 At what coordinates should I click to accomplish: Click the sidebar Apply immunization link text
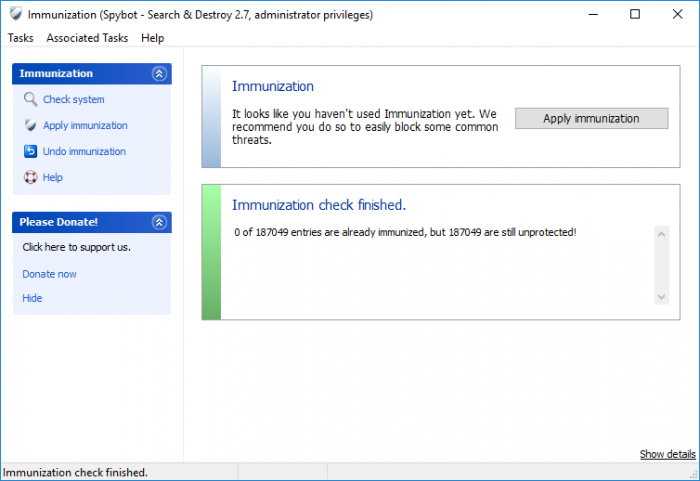[85, 125]
